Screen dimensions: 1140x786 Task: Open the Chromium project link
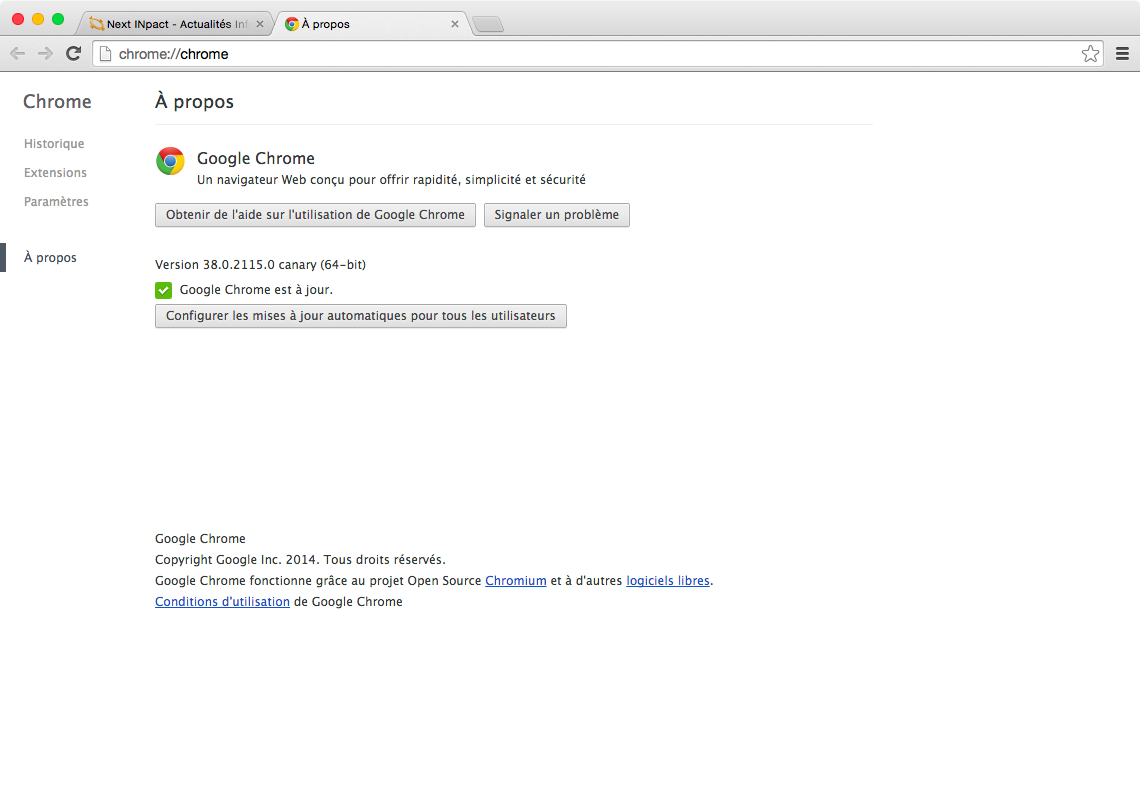[x=515, y=581]
